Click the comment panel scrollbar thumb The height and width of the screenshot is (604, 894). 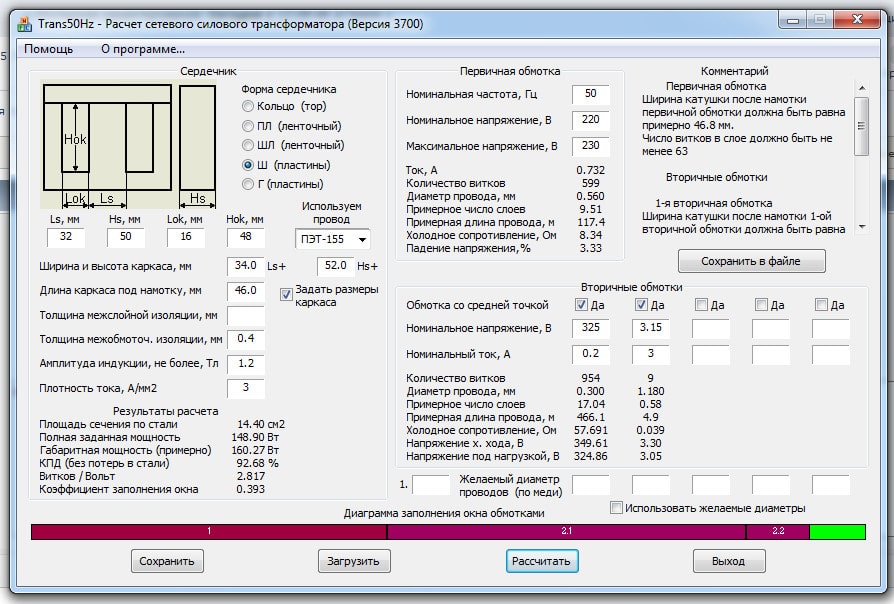862,125
